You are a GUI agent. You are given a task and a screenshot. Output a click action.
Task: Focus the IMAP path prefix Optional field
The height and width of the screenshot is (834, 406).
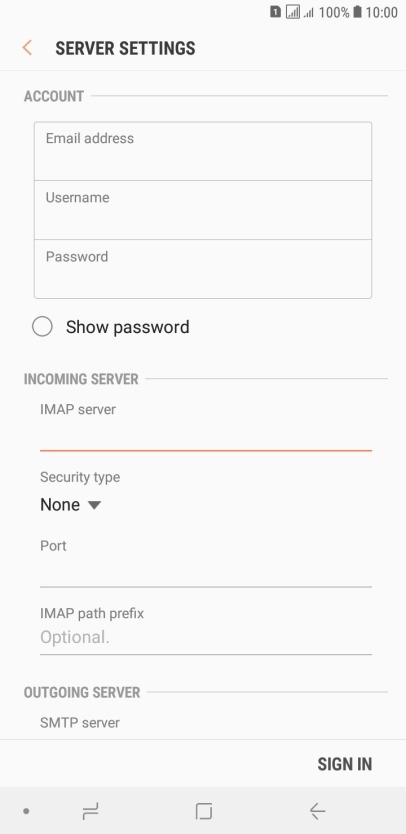(206, 637)
